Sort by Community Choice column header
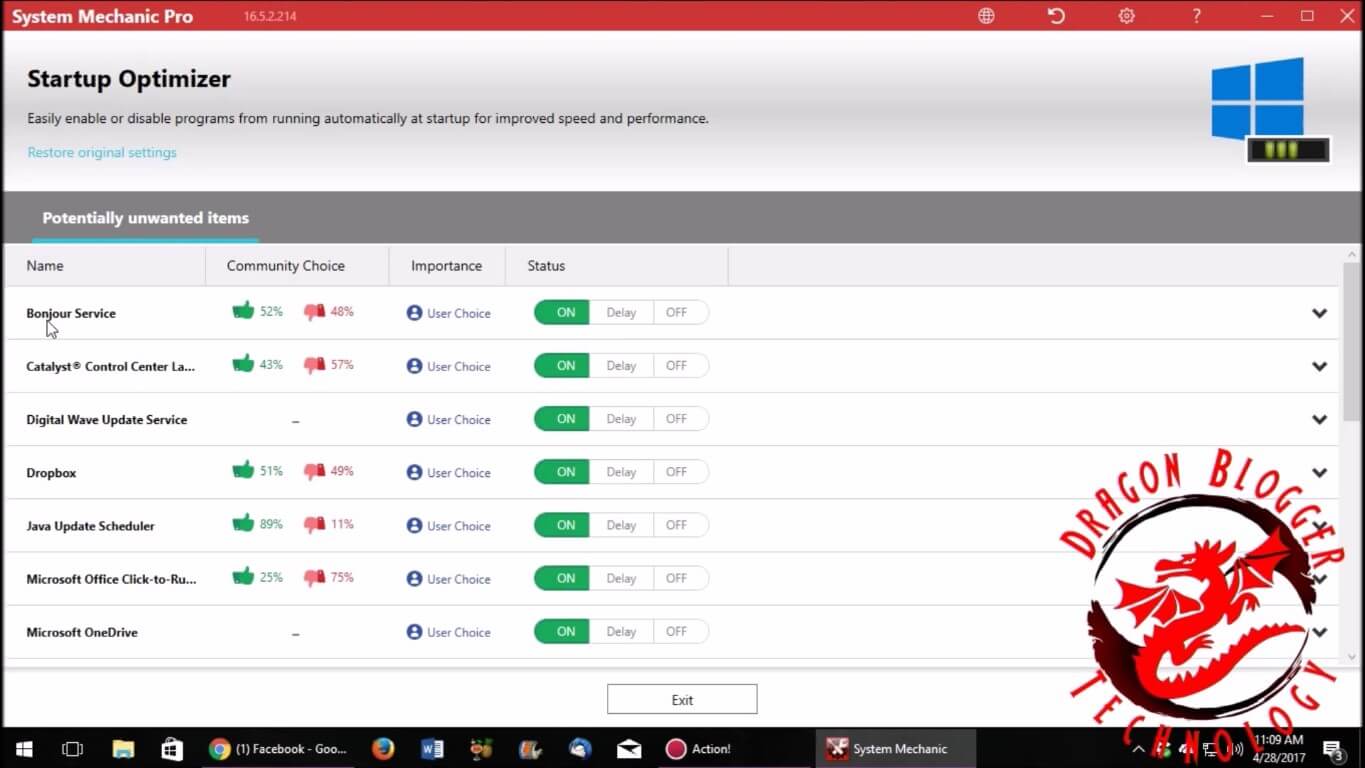1365x768 pixels. pos(286,266)
